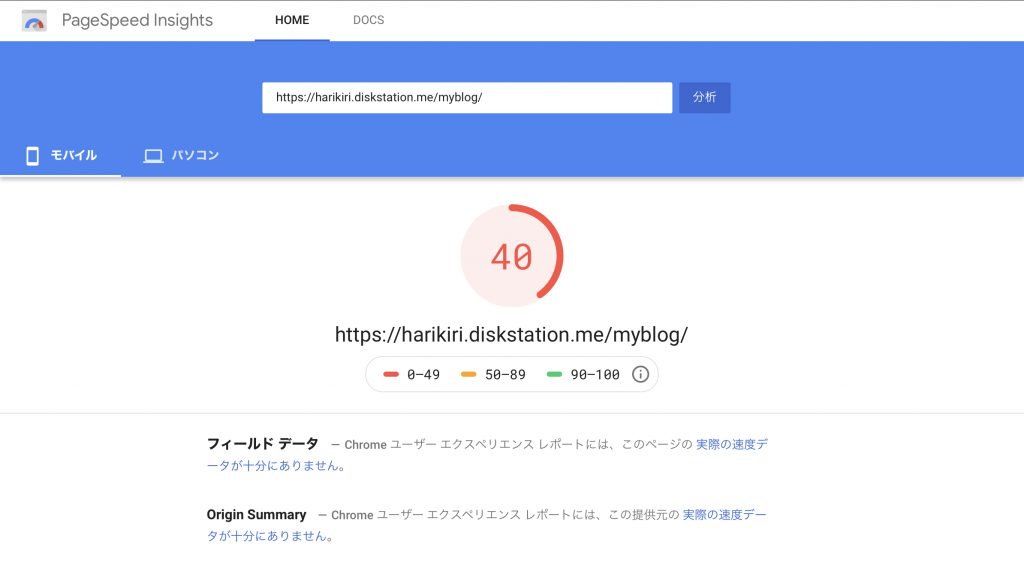Click the PageSpeed Insights title text
This screenshot has height=584, width=1024.
point(137,20)
